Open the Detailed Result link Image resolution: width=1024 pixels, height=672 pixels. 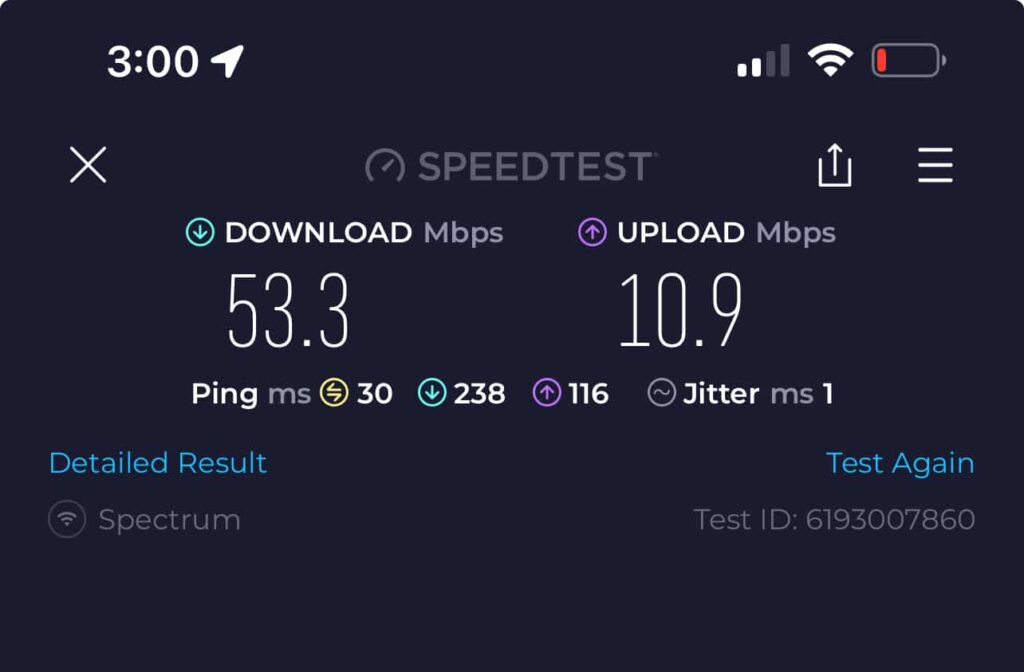[x=158, y=463]
